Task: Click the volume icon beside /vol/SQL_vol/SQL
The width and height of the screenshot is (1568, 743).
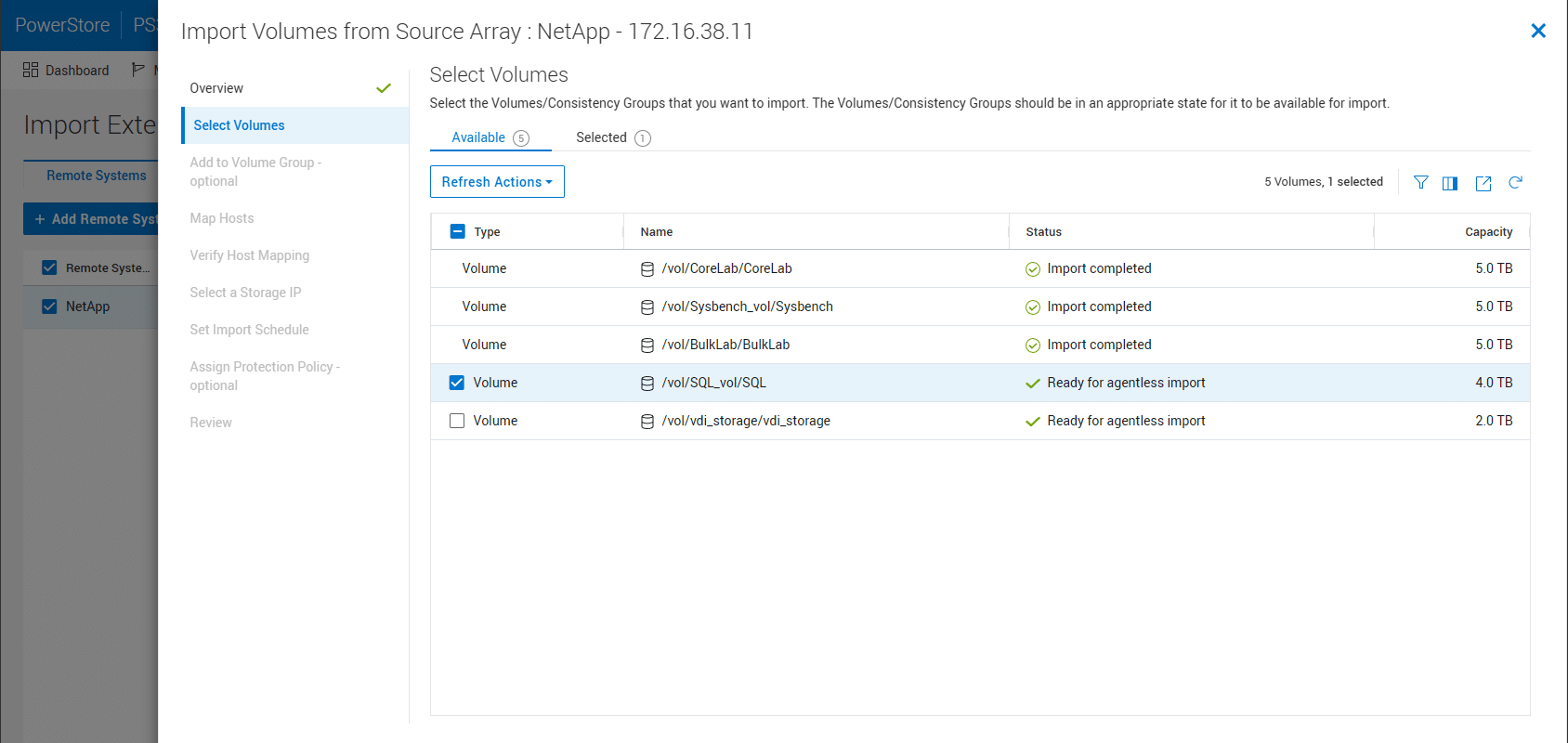Action: click(x=647, y=384)
